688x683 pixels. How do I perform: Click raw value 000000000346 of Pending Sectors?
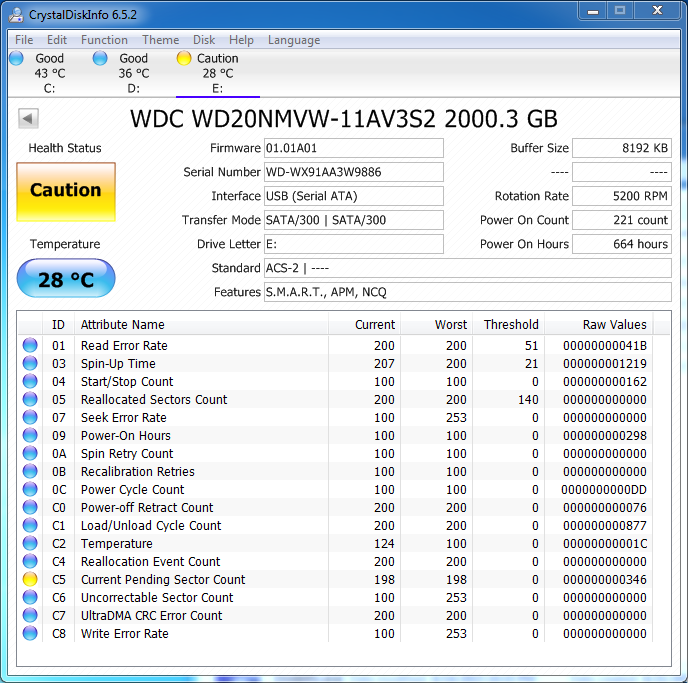click(x=605, y=579)
